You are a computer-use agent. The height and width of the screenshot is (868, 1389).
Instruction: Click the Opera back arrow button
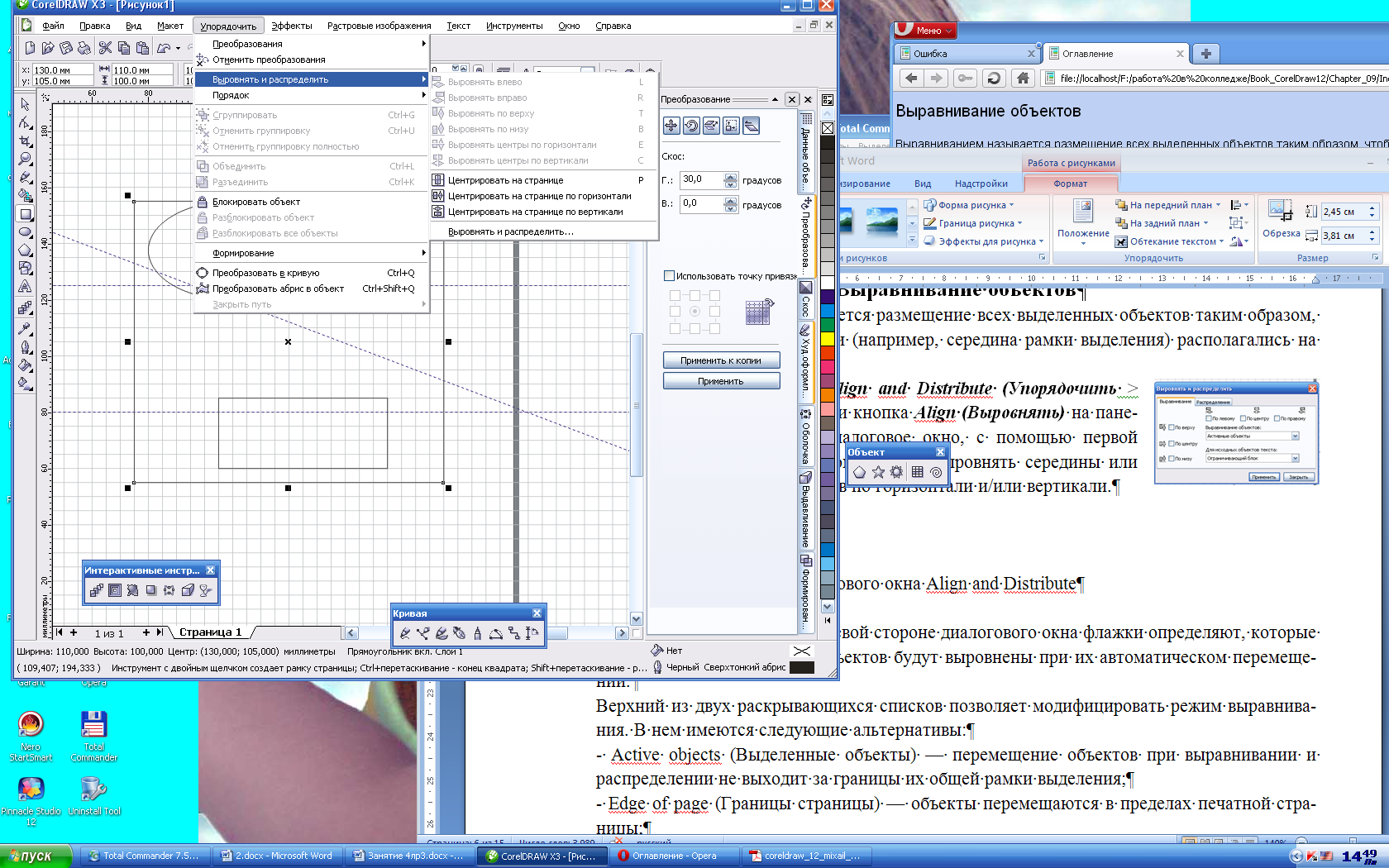pos(911,78)
